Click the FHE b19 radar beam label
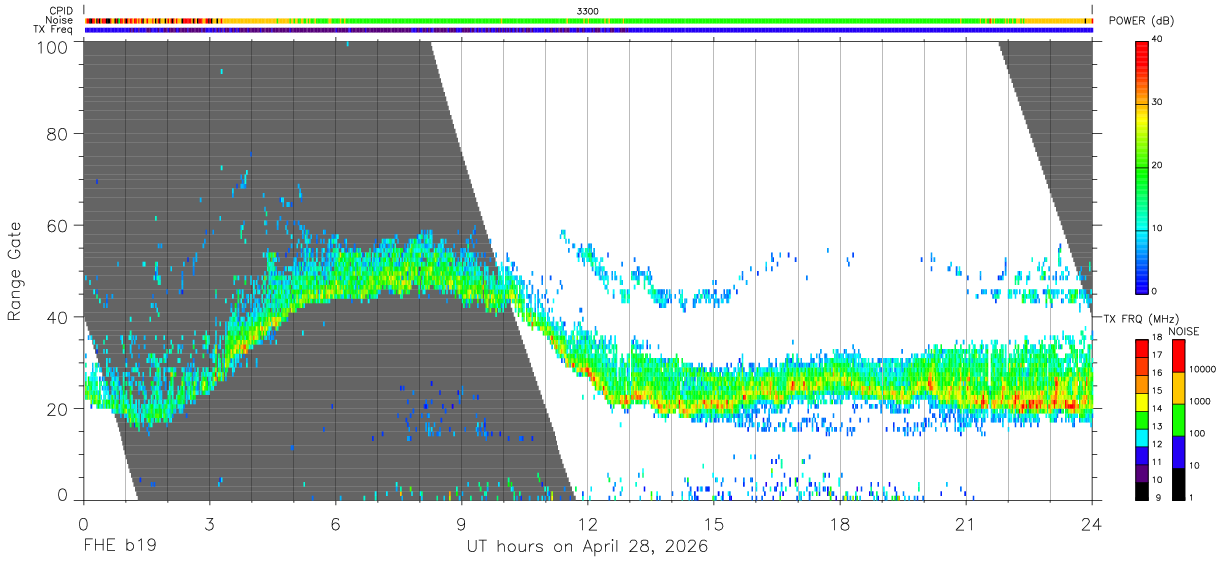Image resolution: width=1228 pixels, height=567 pixels. tap(119, 547)
